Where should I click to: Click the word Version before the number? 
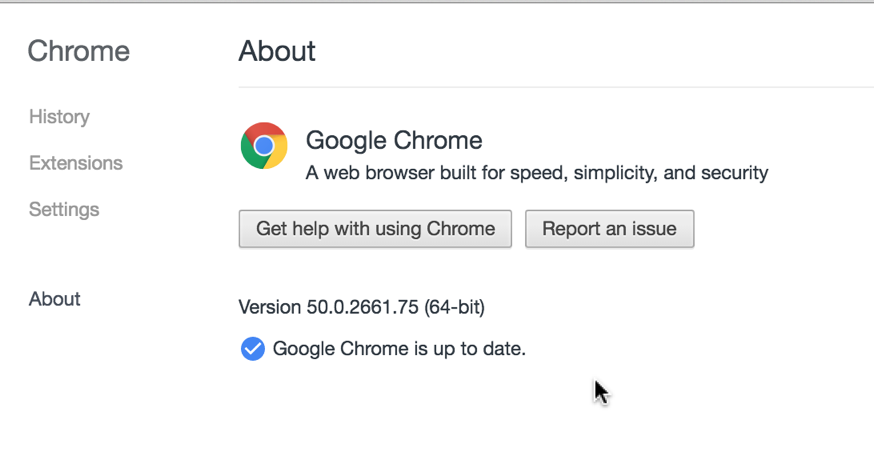click(x=270, y=307)
